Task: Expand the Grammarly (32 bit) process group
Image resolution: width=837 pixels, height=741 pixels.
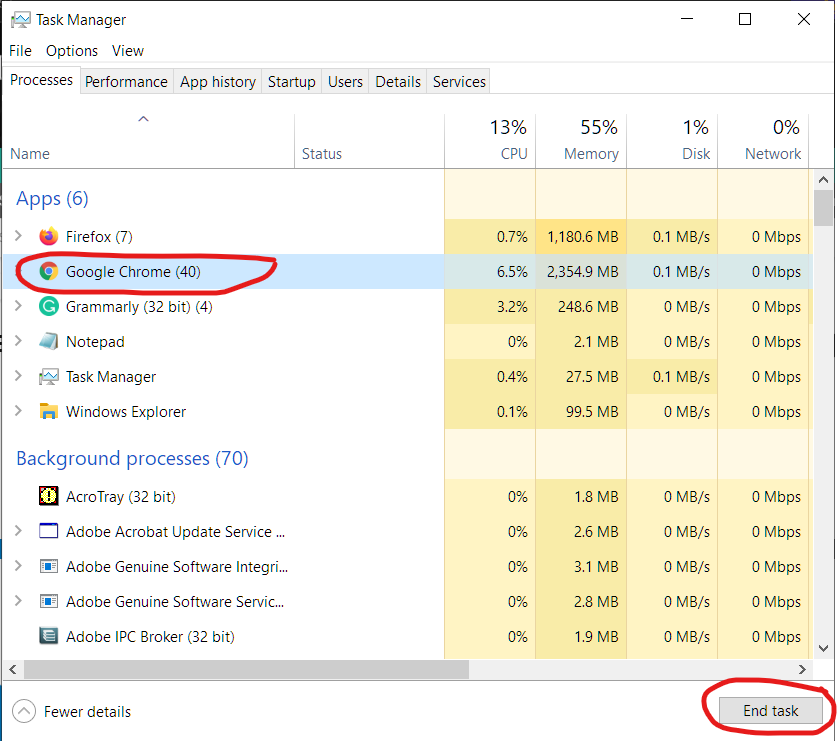Action: (18, 305)
